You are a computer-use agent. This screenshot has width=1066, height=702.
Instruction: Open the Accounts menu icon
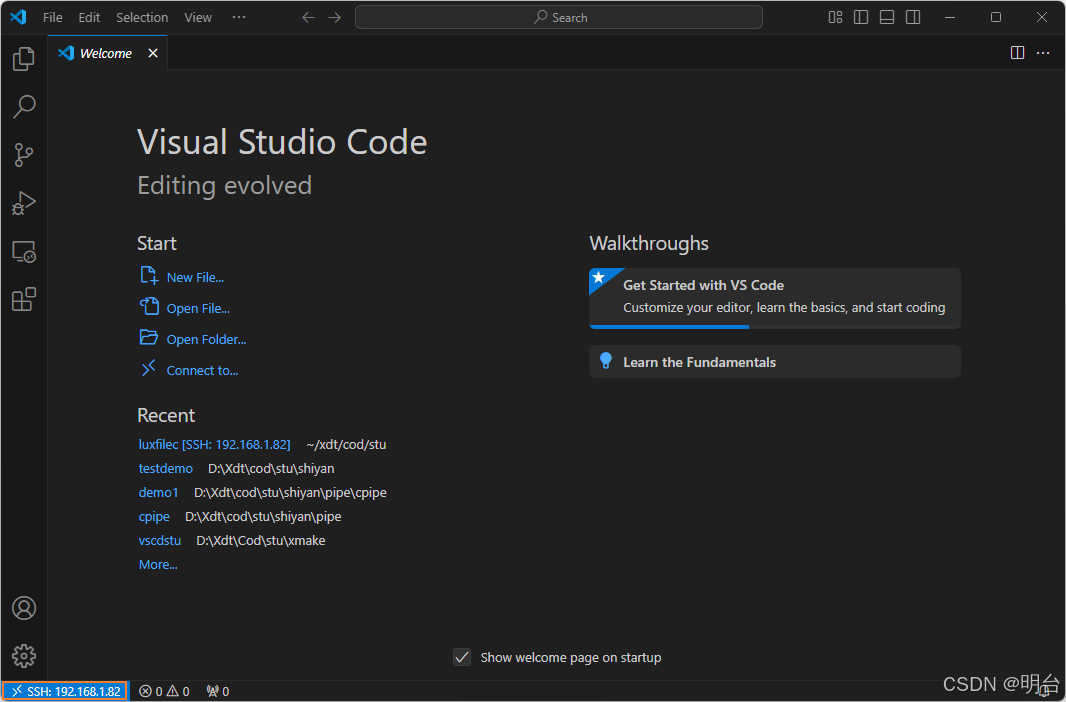pos(24,608)
